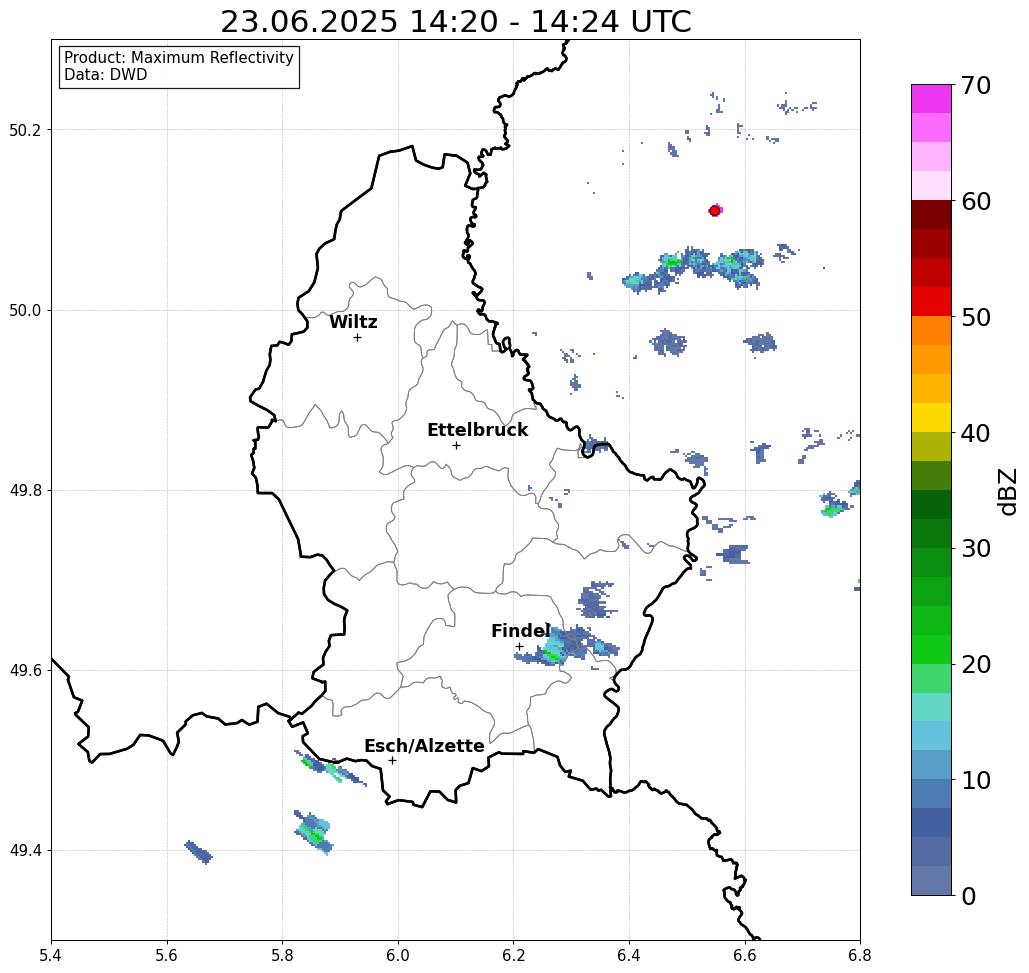
Task: Click longitude axis label 5.6
Action: click(167, 955)
